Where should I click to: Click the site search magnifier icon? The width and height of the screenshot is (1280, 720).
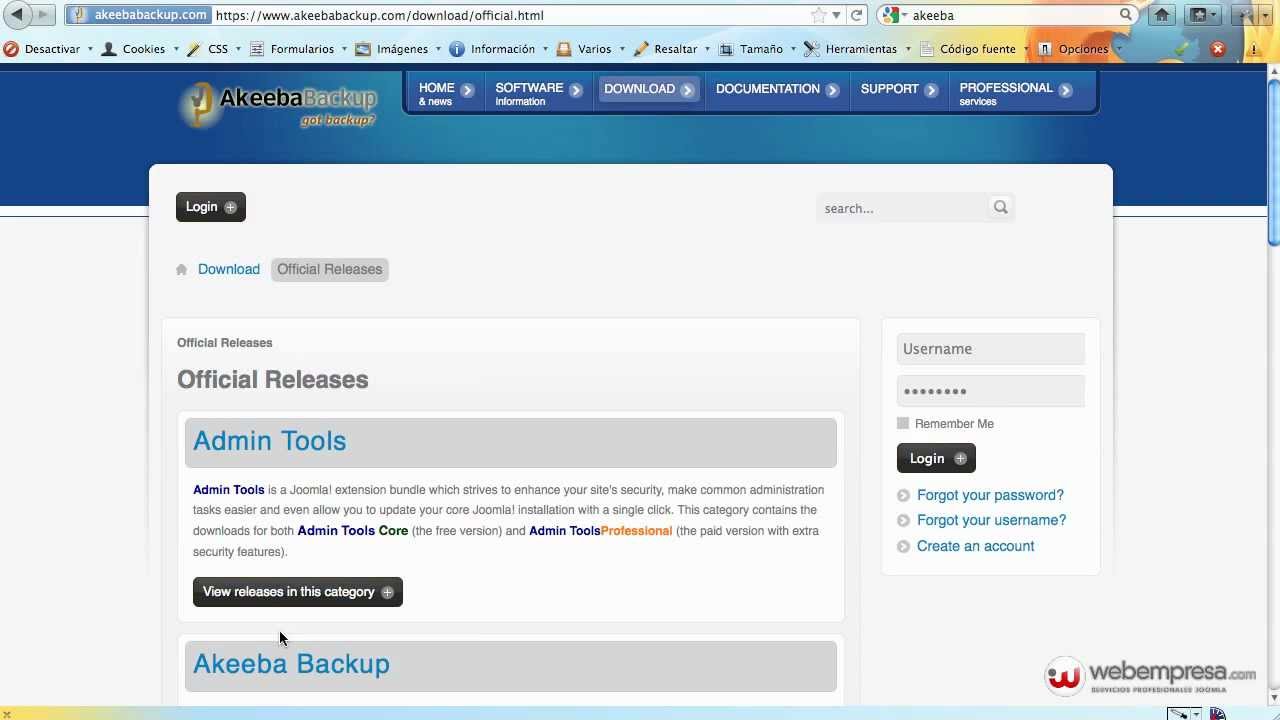click(1000, 207)
